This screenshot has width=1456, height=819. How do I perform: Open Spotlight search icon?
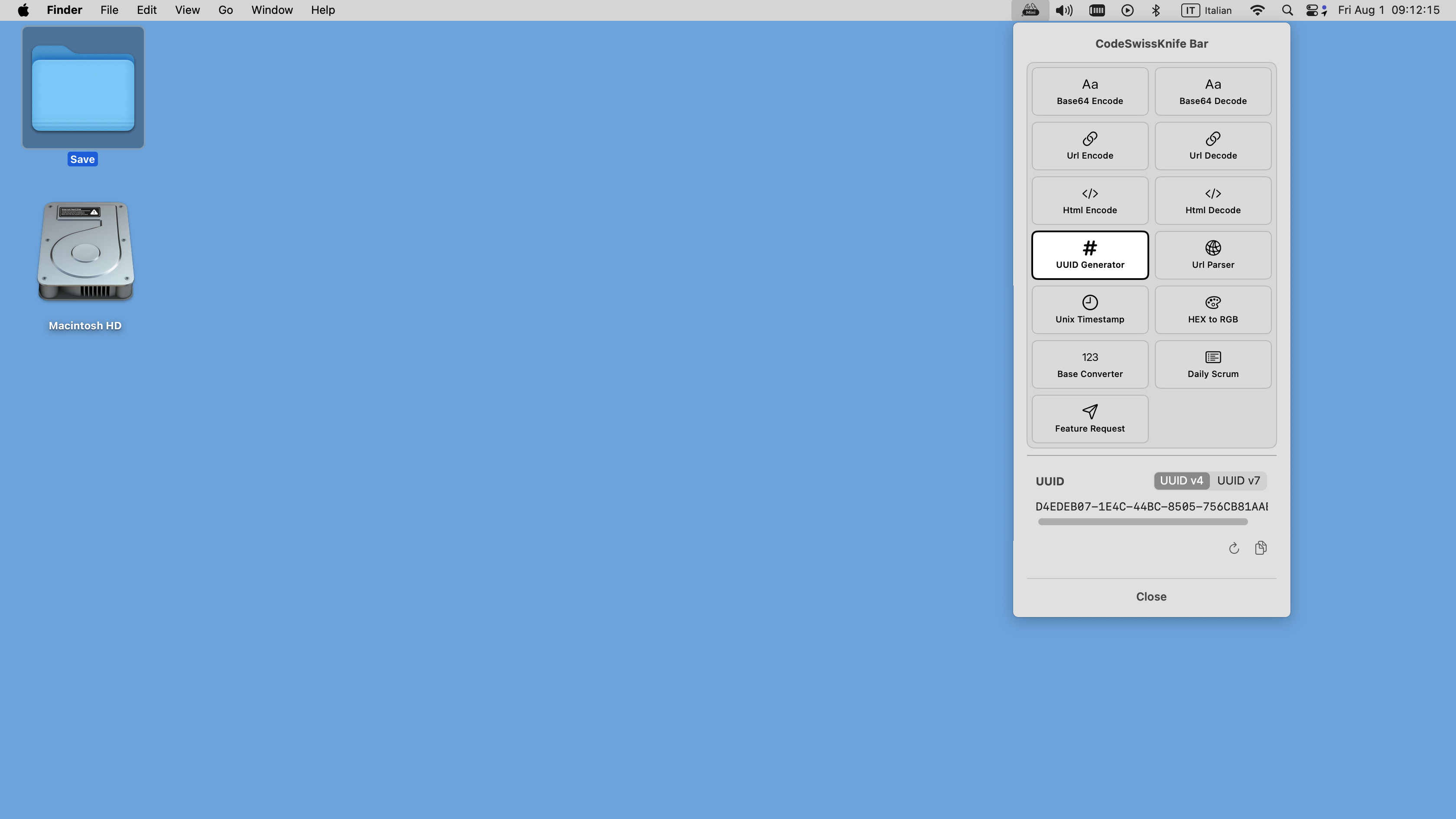pos(1287,10)
